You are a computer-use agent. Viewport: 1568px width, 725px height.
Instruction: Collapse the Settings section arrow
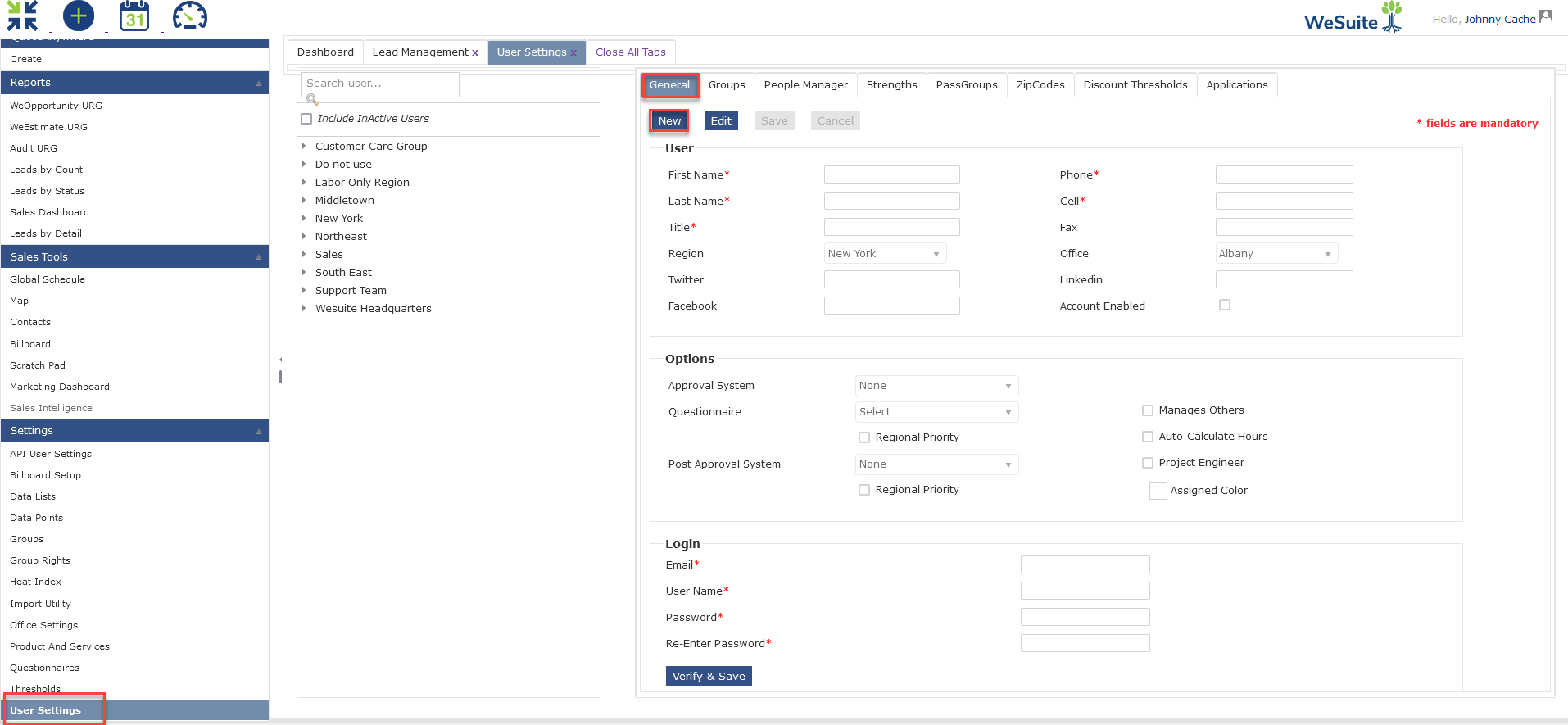(x=259, y=432)
